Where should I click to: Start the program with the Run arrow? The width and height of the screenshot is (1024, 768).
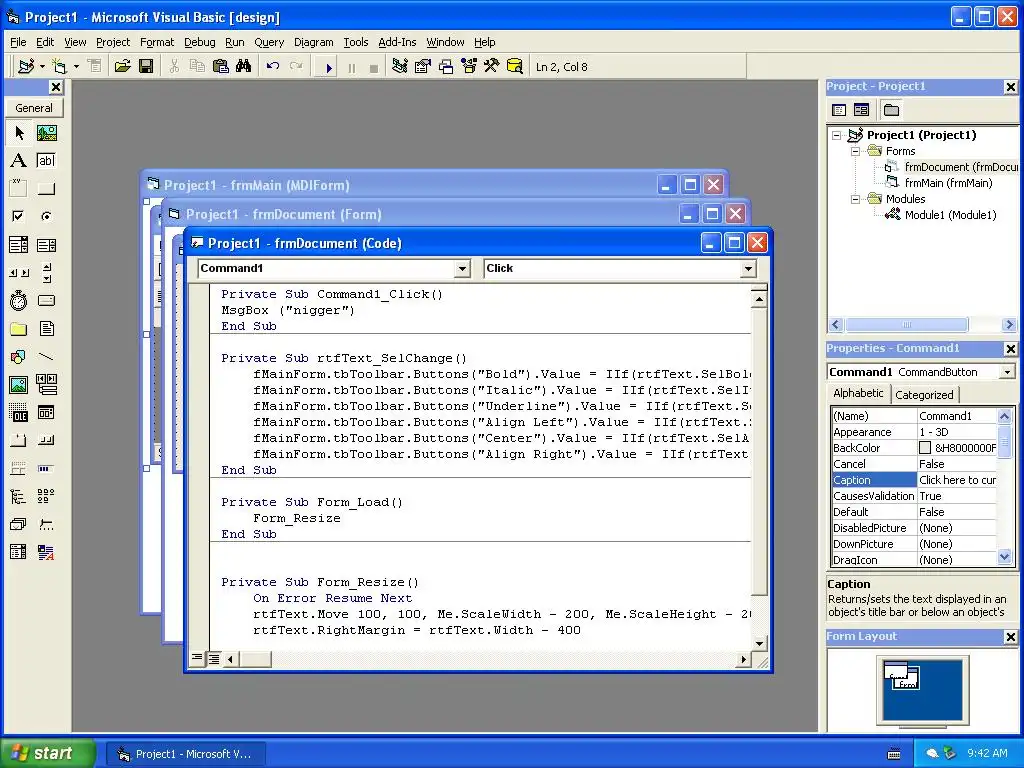pos(328,67)
